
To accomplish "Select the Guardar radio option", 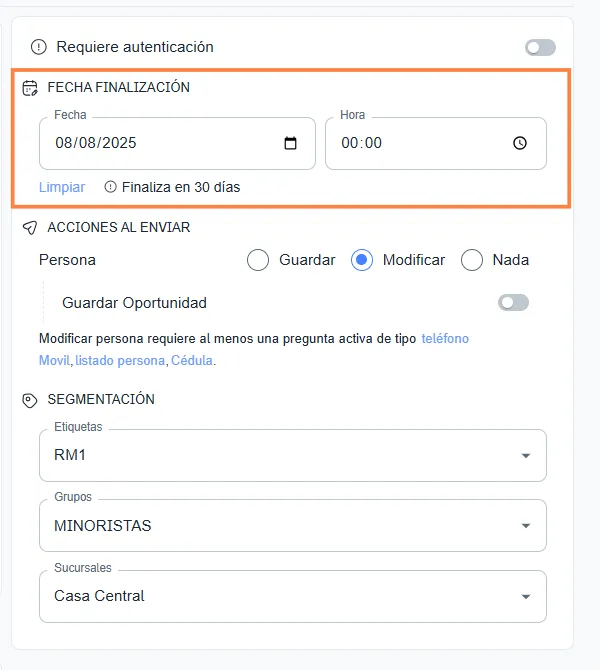I will [258, 260].
